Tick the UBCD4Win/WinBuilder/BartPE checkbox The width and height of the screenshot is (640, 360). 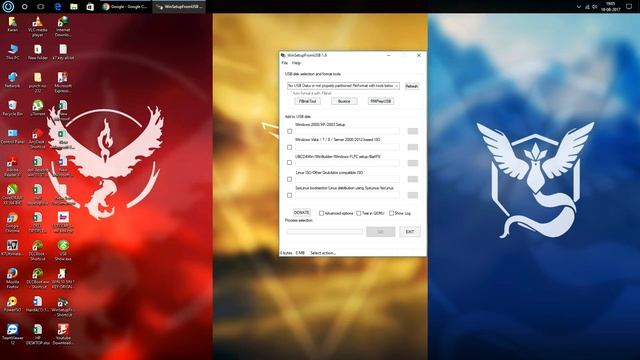(x=289, y=162)
